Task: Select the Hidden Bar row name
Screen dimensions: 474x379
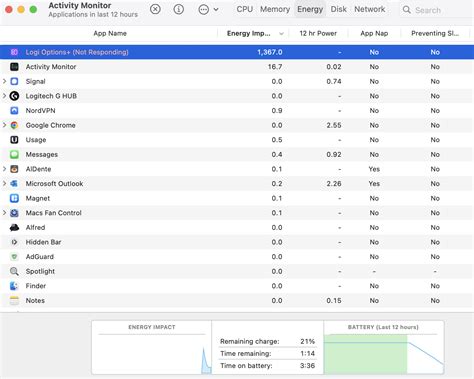Action: 43,242
